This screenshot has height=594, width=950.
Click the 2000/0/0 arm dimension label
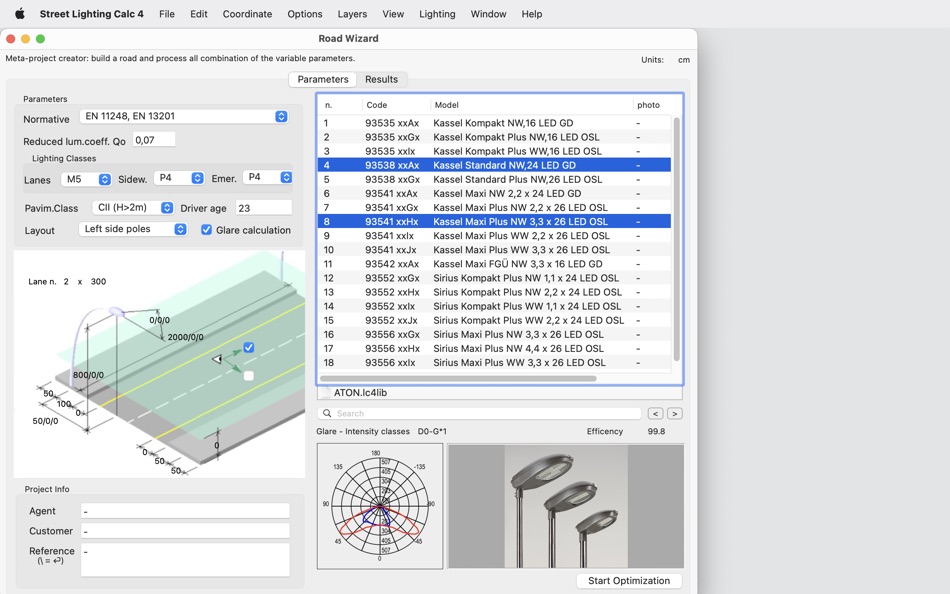click(185, 337)
